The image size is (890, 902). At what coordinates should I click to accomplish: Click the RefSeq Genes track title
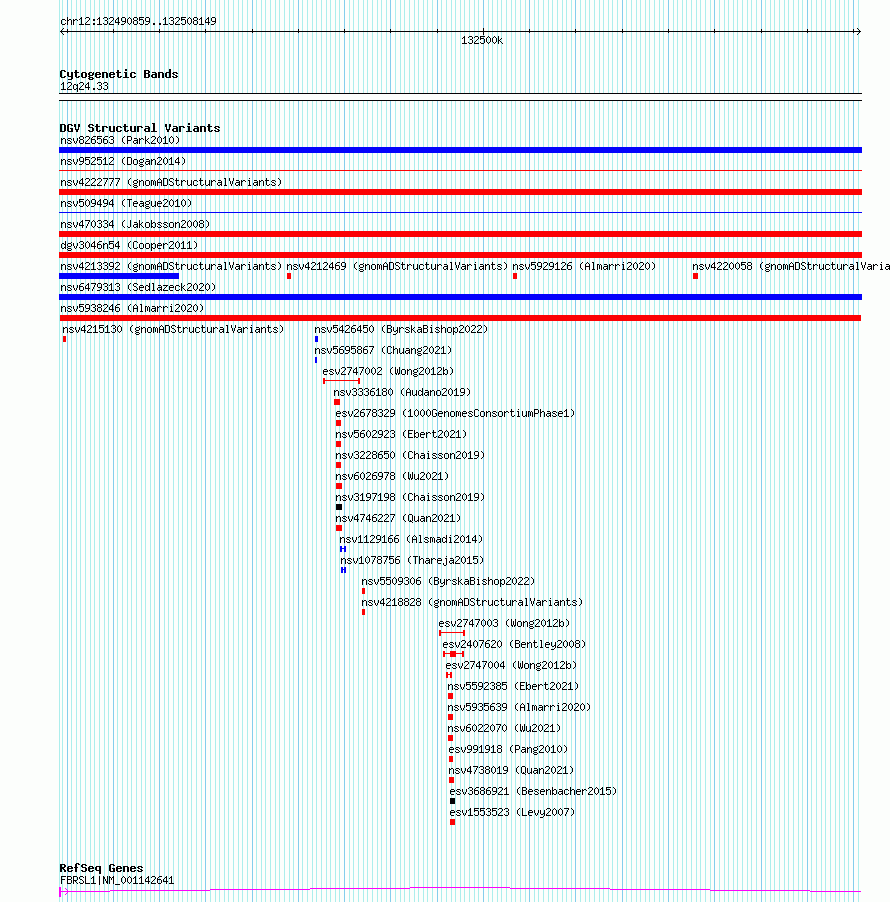[101, 867]
